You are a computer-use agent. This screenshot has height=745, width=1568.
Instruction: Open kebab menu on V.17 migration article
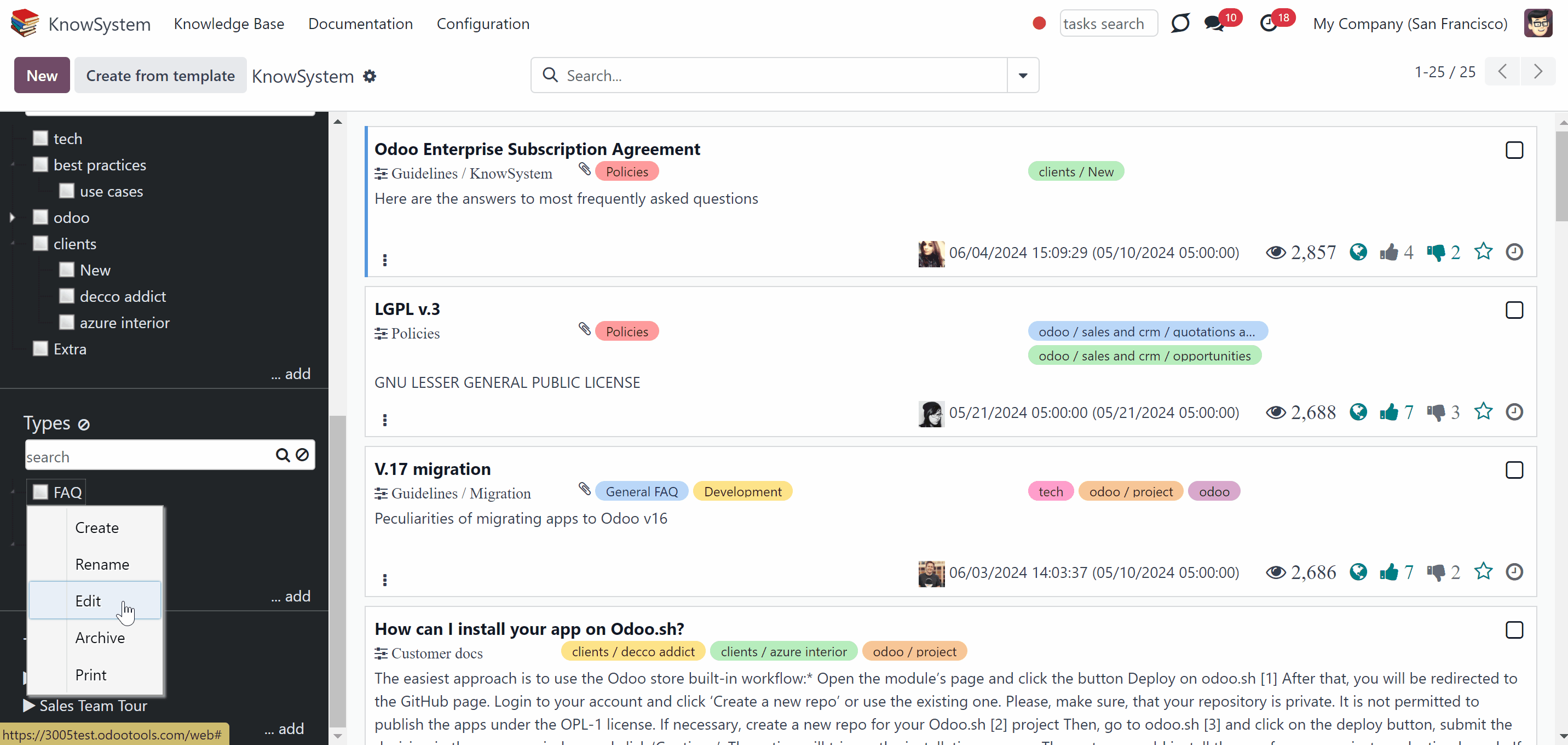coord(385,580)
